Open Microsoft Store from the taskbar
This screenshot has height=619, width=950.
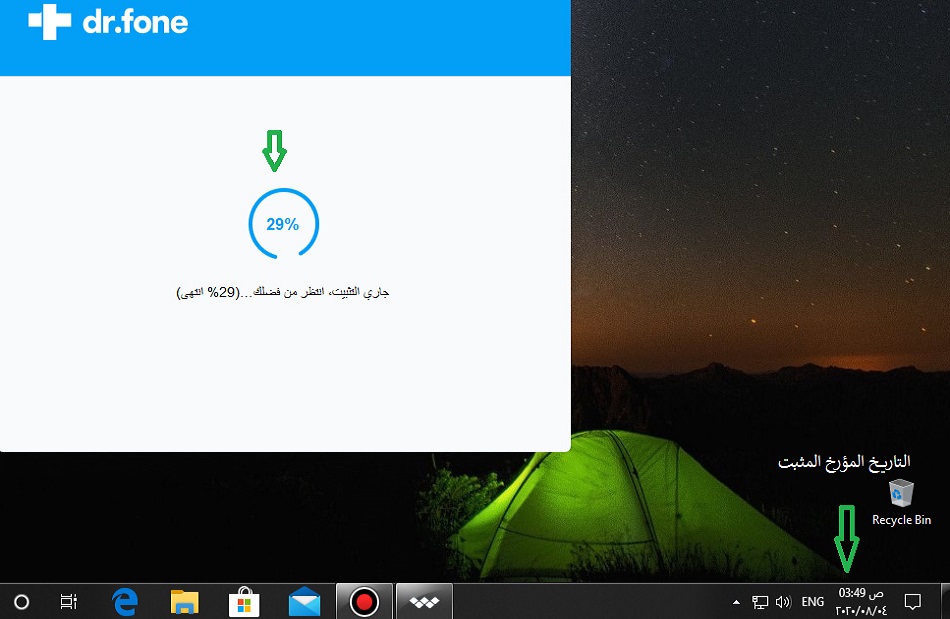tap(245, 602)
